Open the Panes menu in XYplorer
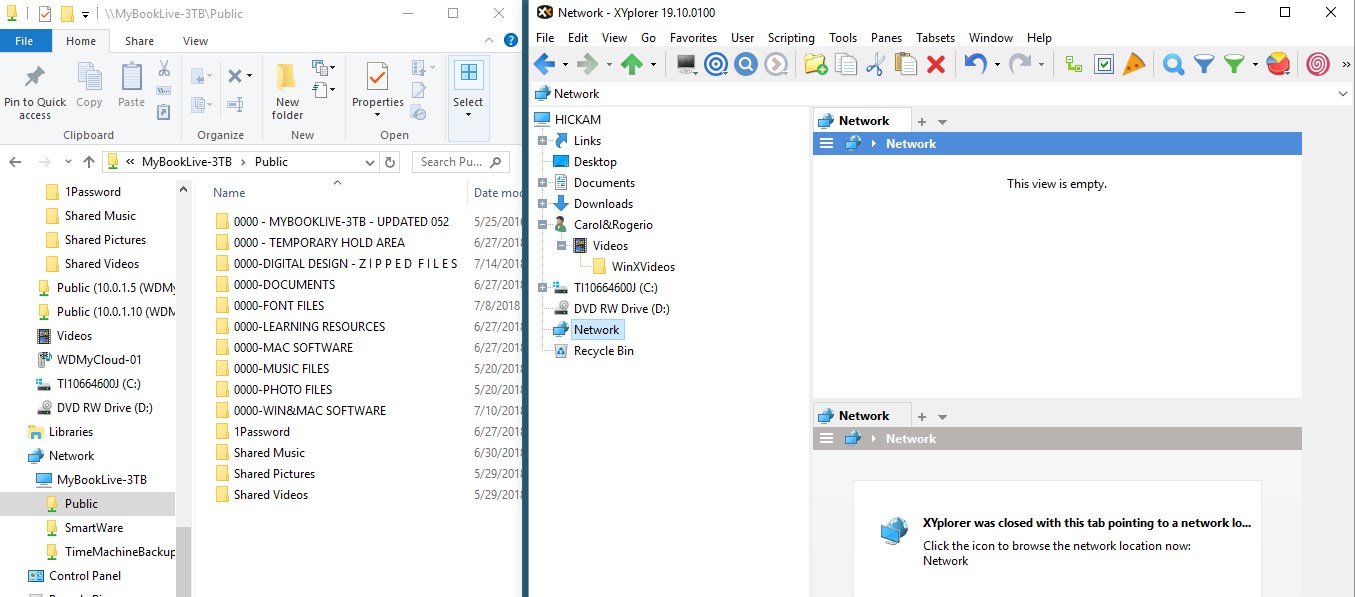Image resolution: width=1355 pixels, height=597 pixels. [x=886, y=38]
